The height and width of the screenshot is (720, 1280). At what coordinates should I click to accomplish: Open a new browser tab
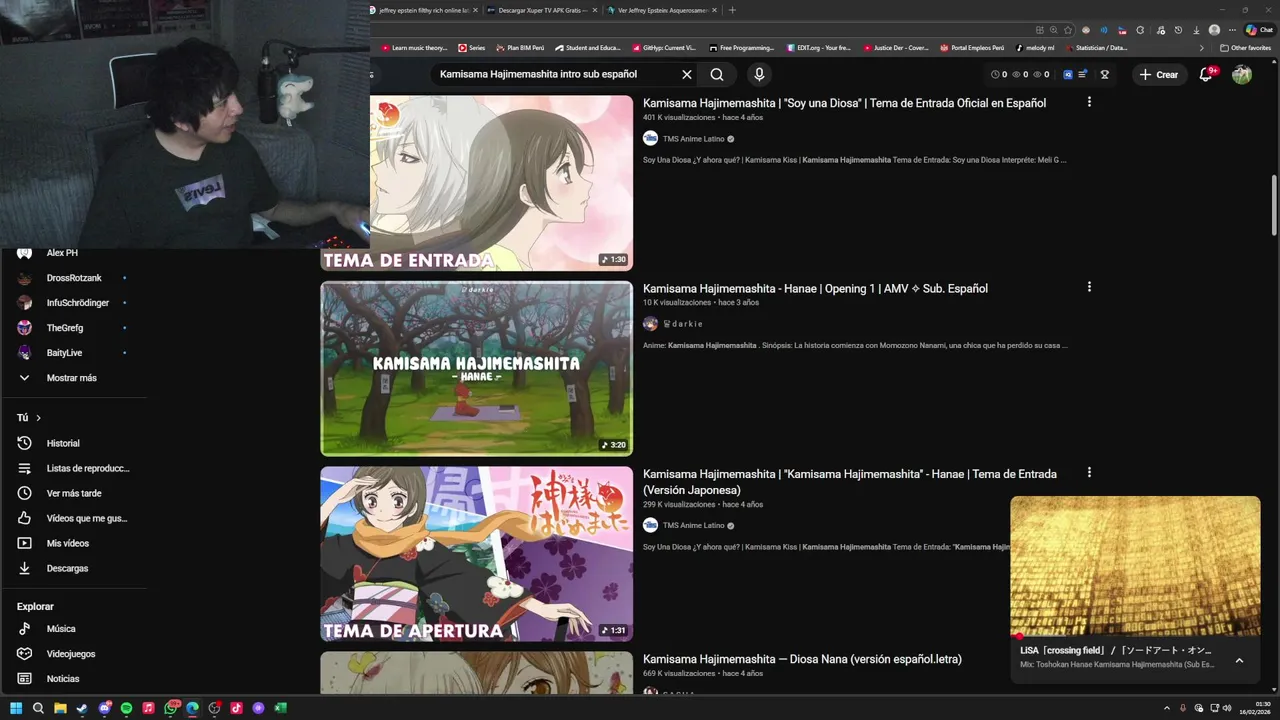pos(732,10)
